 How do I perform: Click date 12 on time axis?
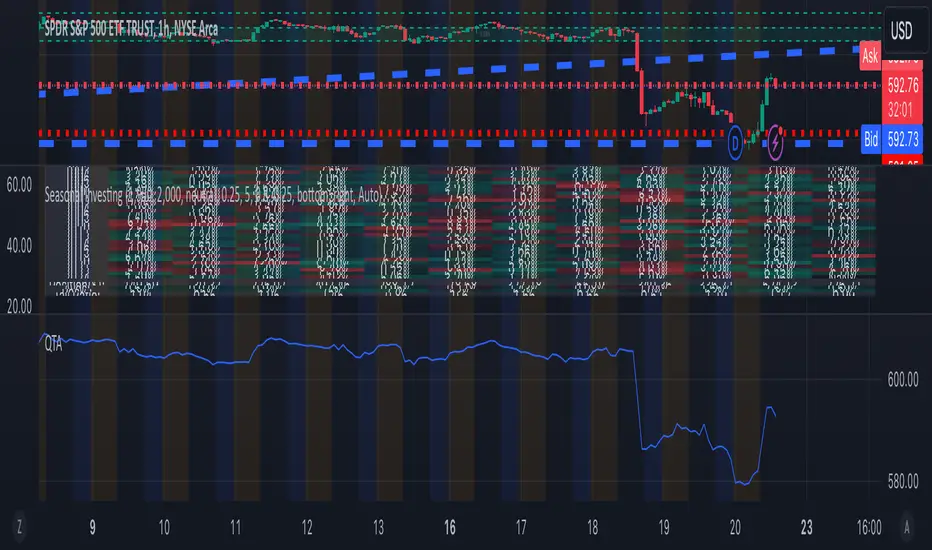307,527
